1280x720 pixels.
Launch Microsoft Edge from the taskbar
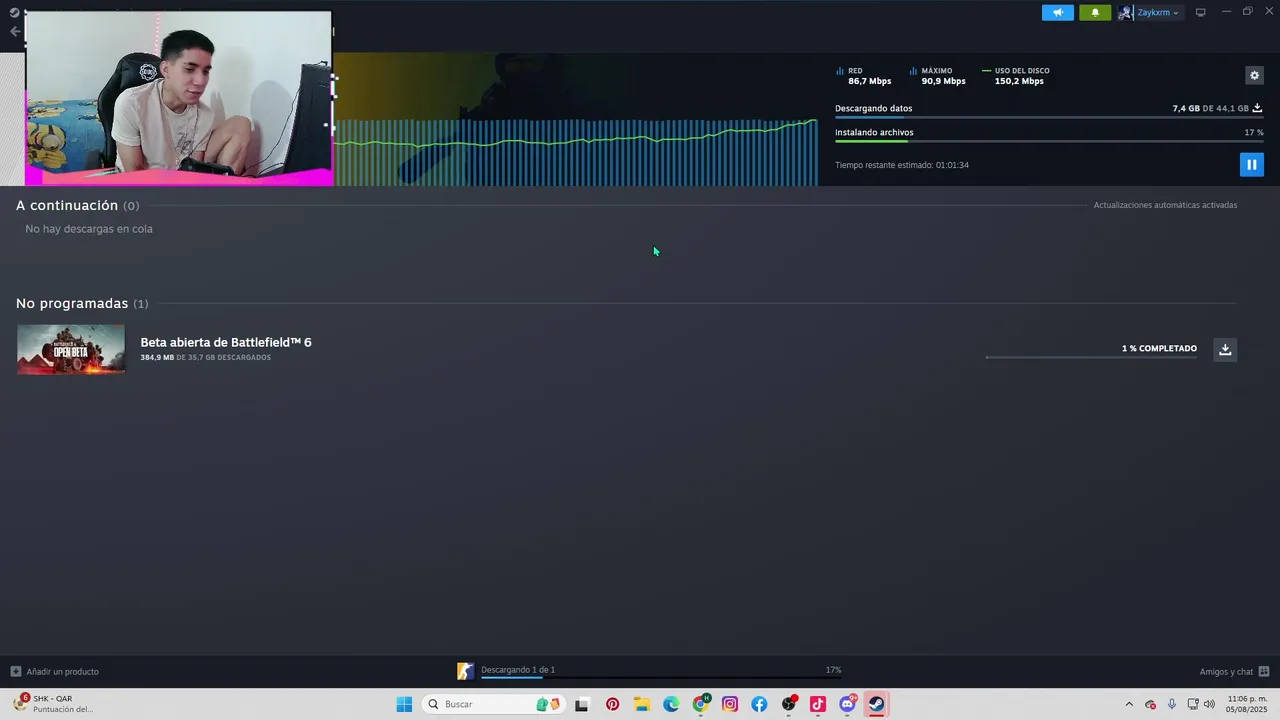click(671, 704)
